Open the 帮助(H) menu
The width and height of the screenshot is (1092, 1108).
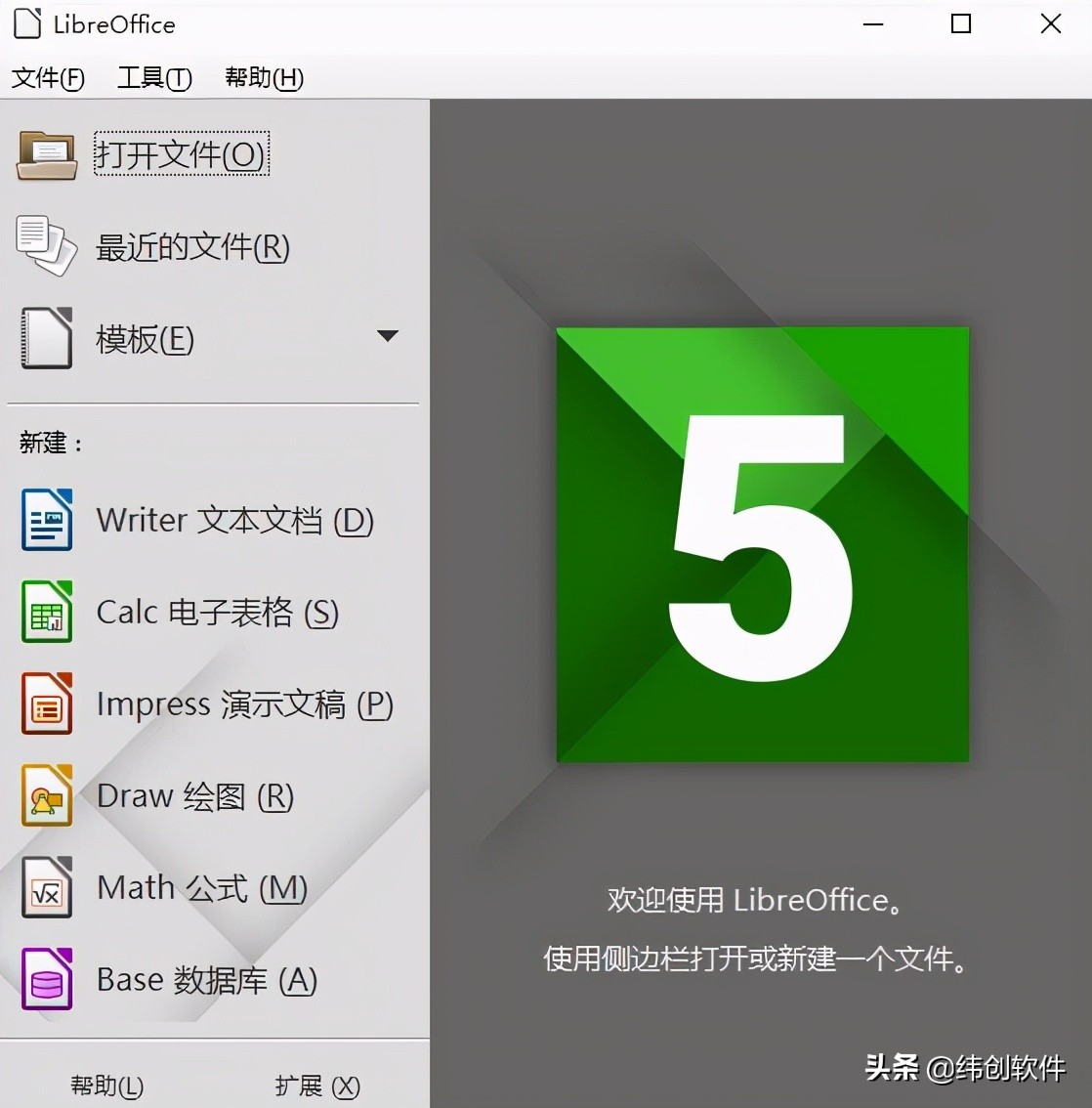[x=262, y=78]
